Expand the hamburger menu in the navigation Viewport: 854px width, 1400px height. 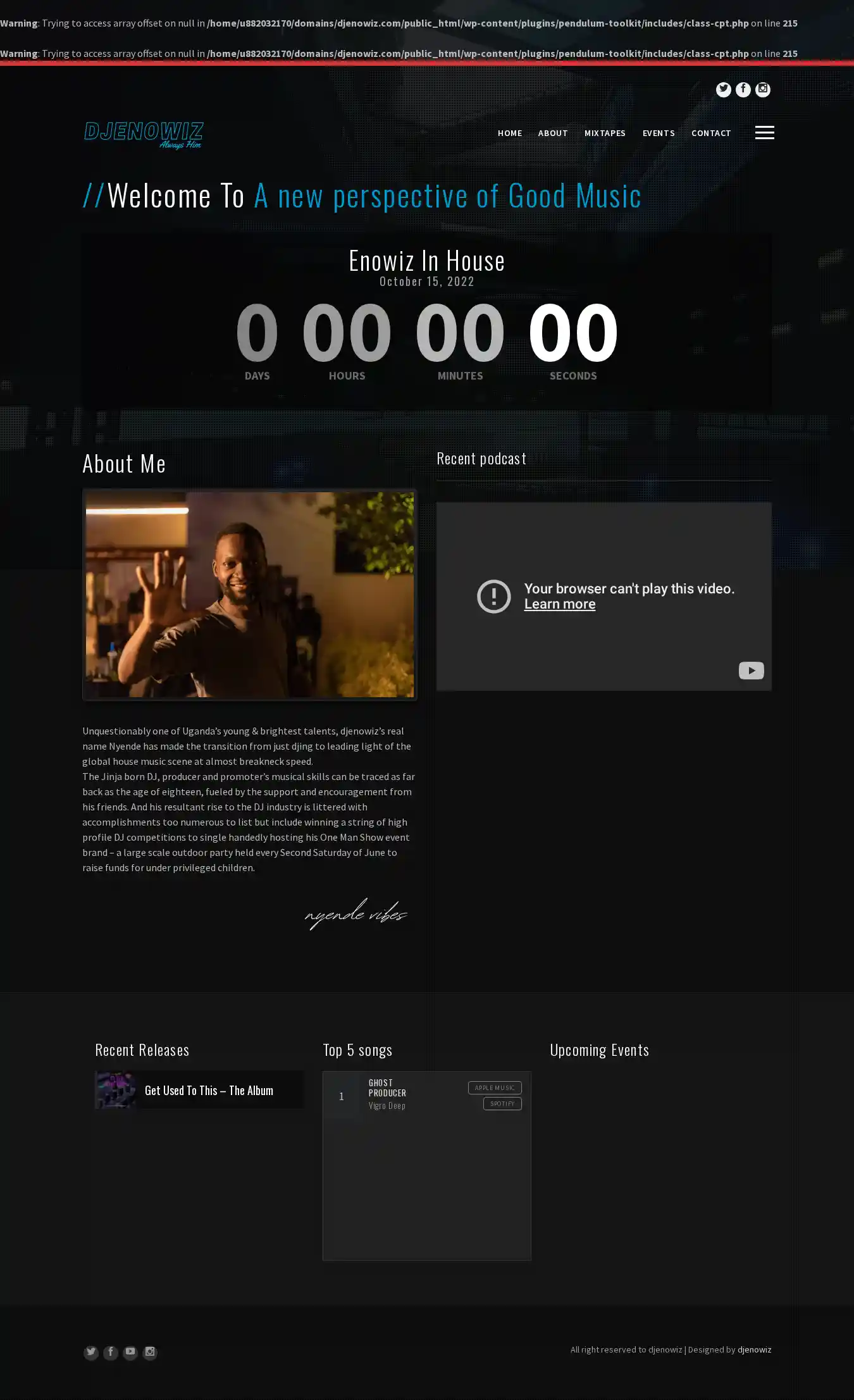[764, 133]
